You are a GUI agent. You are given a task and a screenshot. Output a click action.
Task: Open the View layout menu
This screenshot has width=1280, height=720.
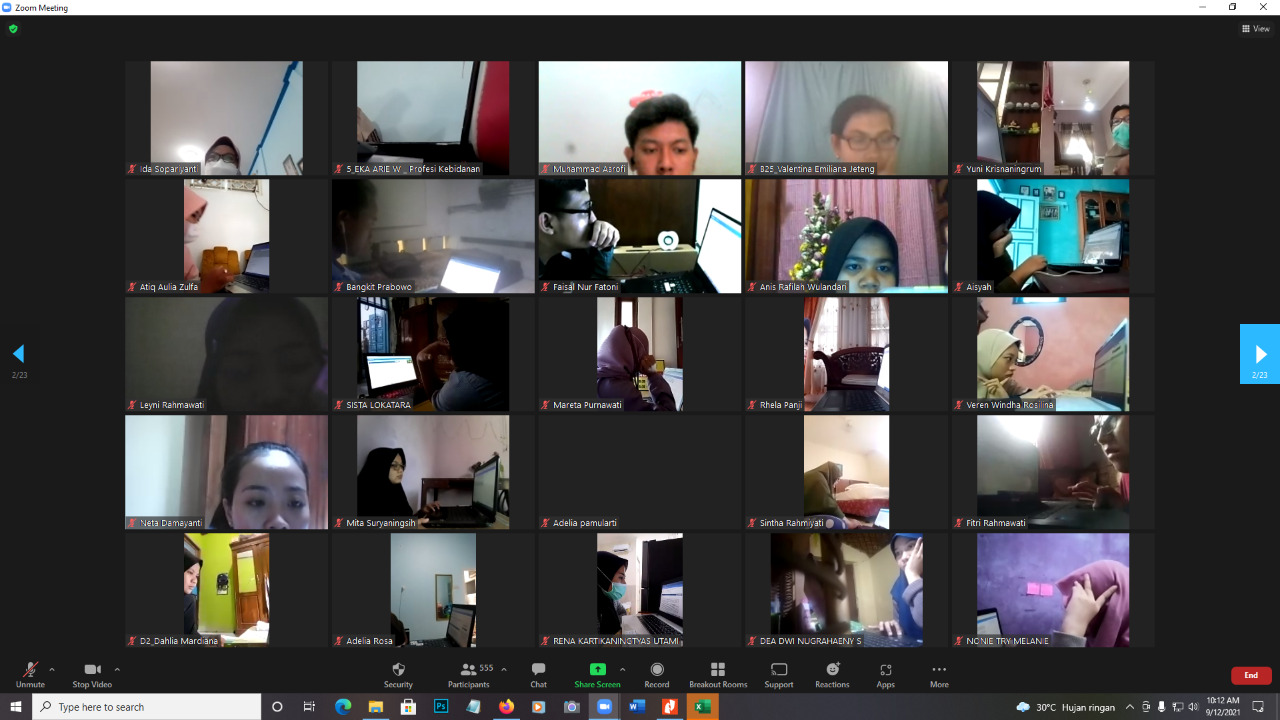click(x=1256, y=29)
